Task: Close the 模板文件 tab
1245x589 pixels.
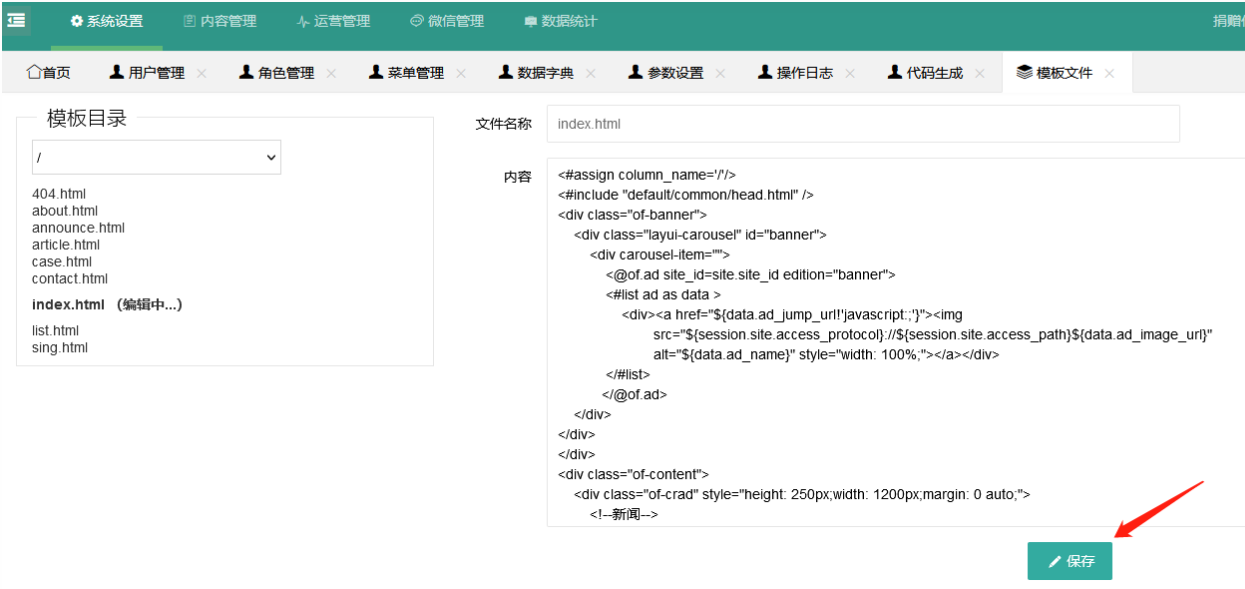Action: click(x=1109, y=73)
